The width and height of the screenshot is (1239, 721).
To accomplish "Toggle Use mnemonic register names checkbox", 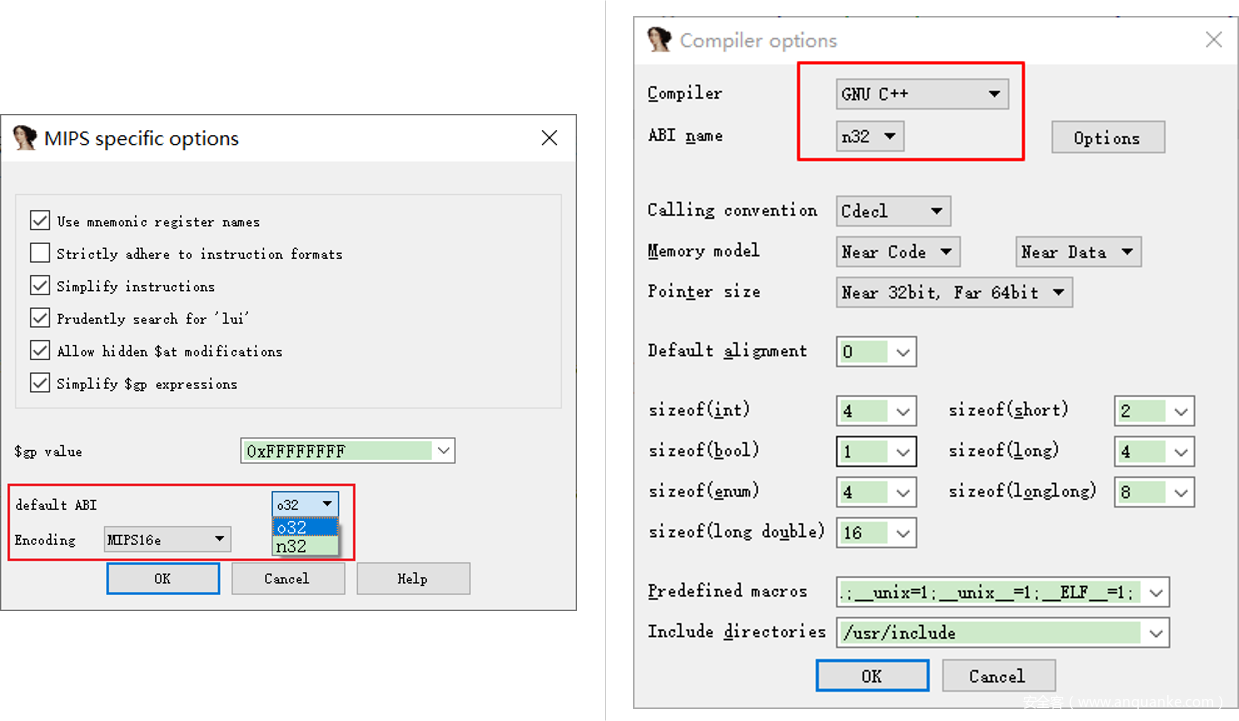I will pos(40,221).
